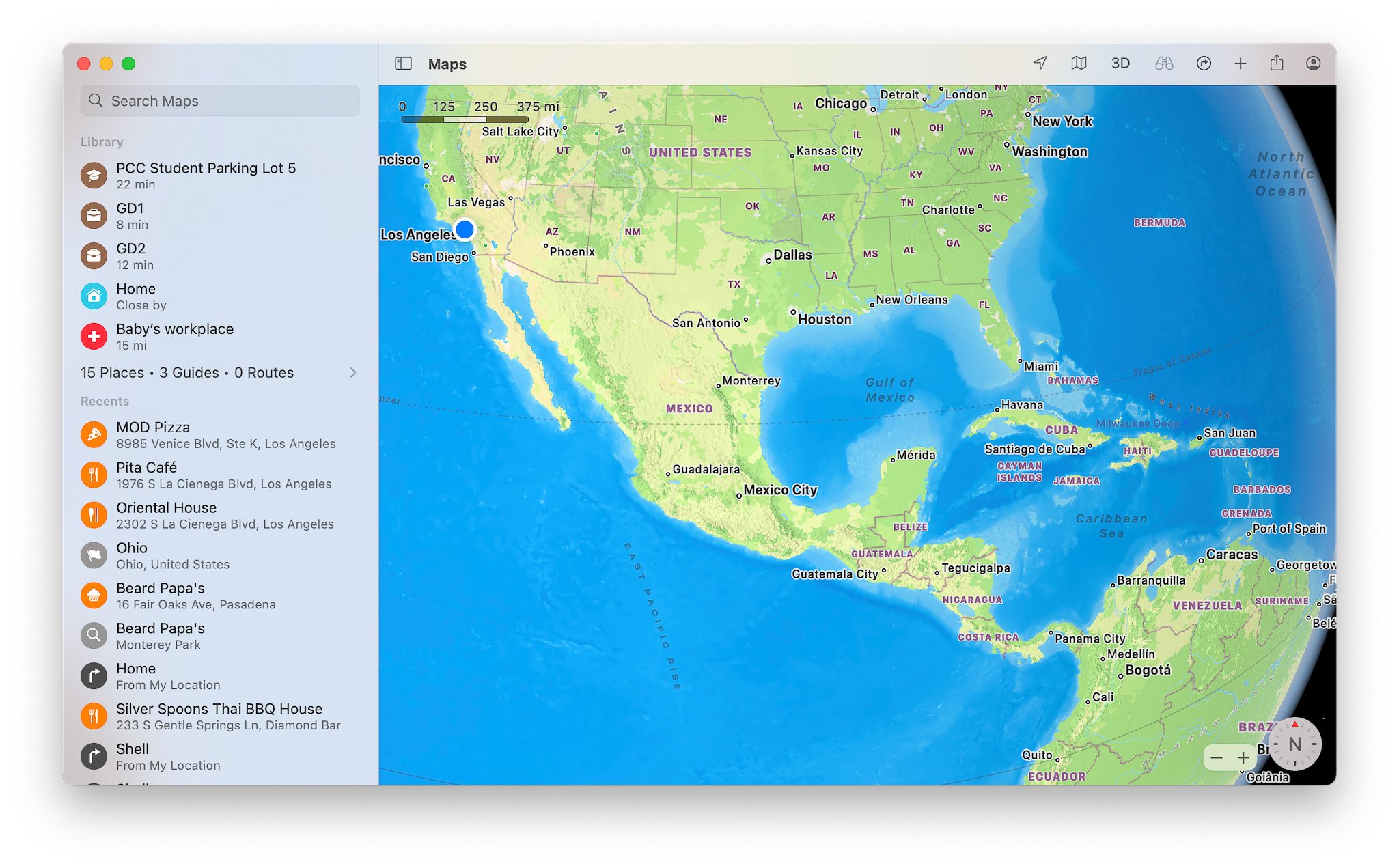
Task: Open PCC Student Parking Lot 5 graduation icon
Action: (x=94, y=176)
